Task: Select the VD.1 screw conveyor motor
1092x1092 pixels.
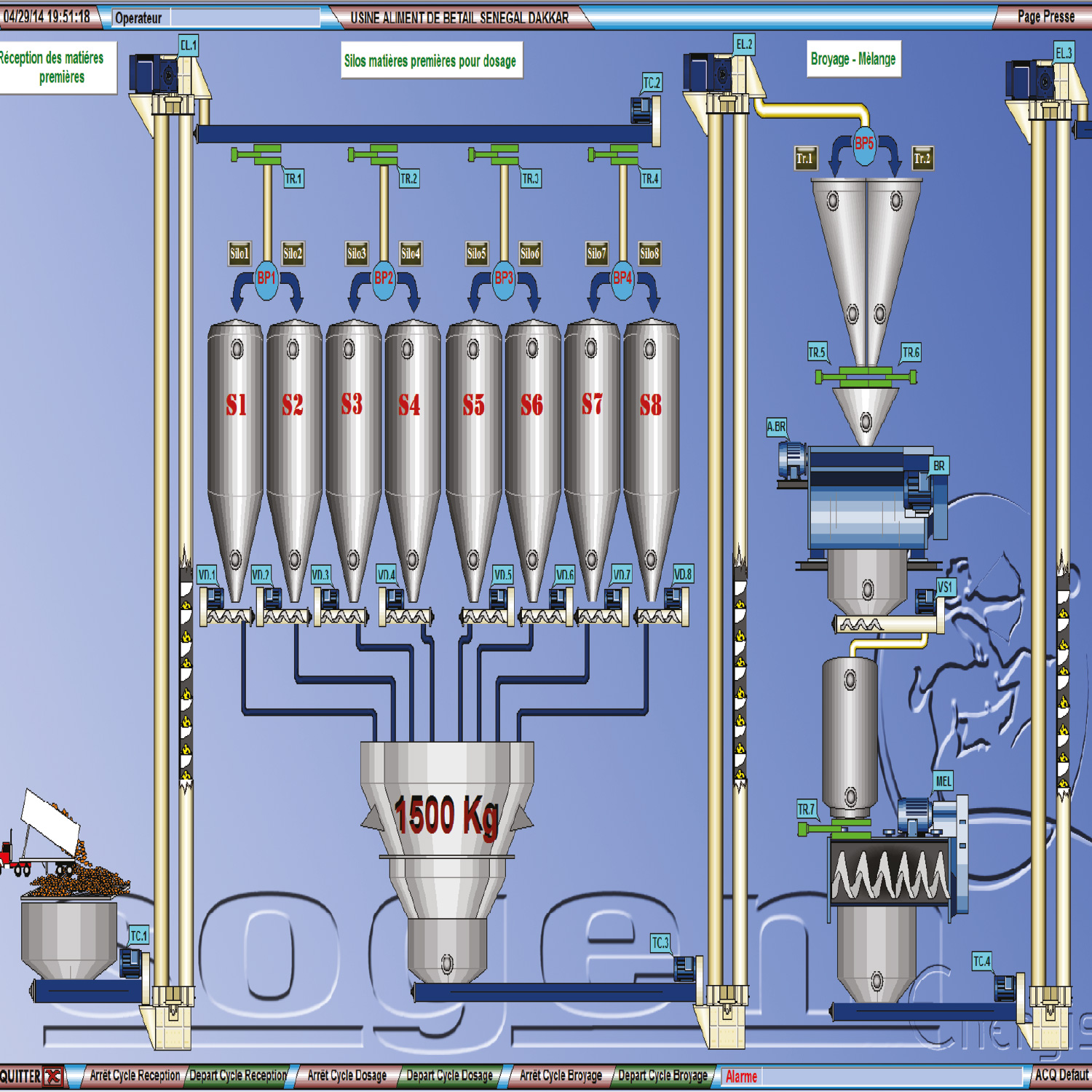Action: click(213, 598)
